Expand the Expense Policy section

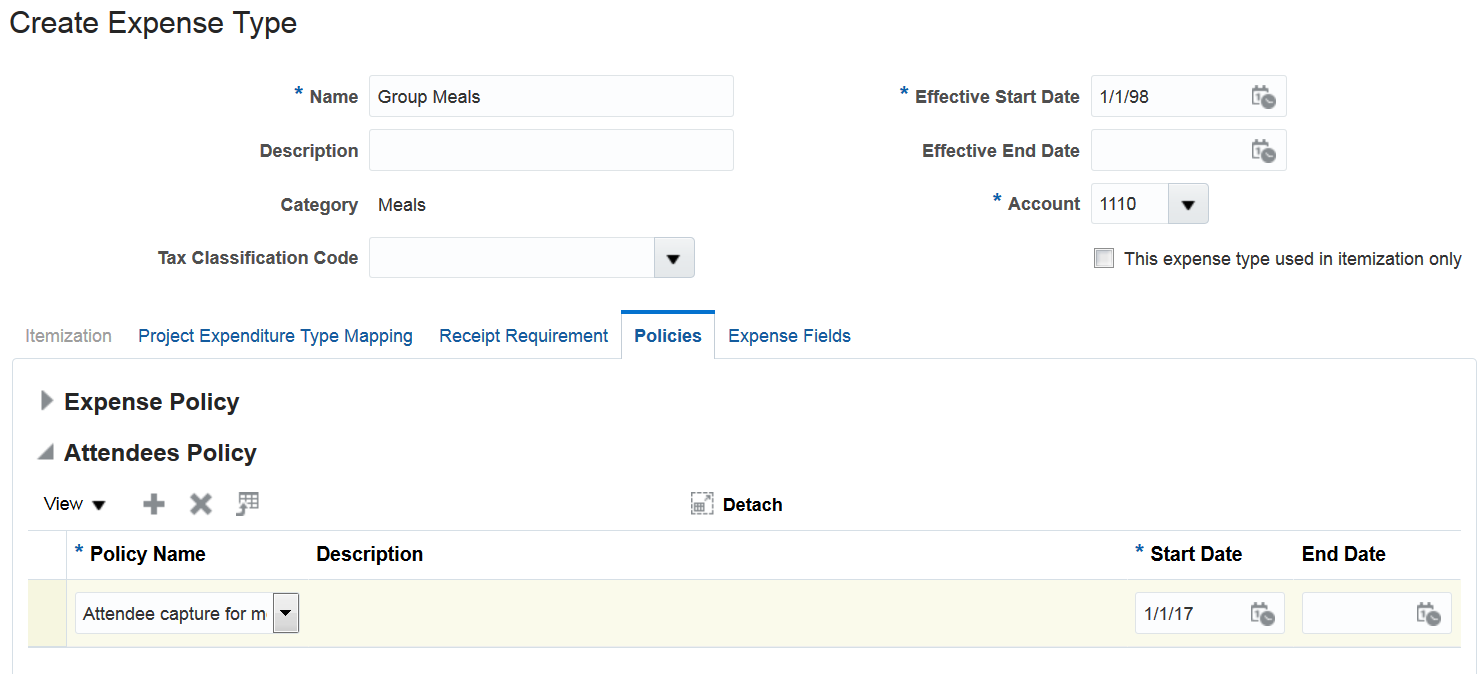[x=46, y=402]
